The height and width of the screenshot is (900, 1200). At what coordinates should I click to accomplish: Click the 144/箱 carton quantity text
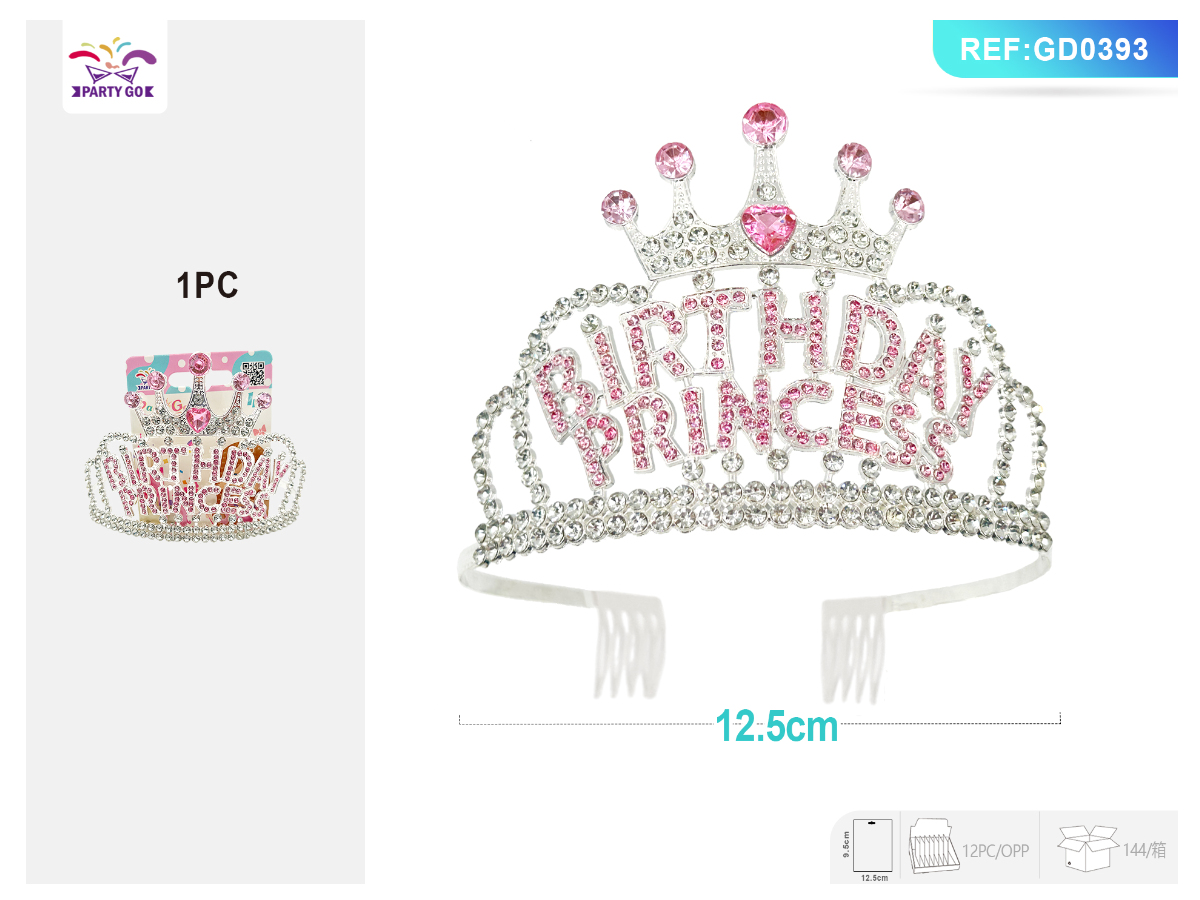[x=1145, y=851]
